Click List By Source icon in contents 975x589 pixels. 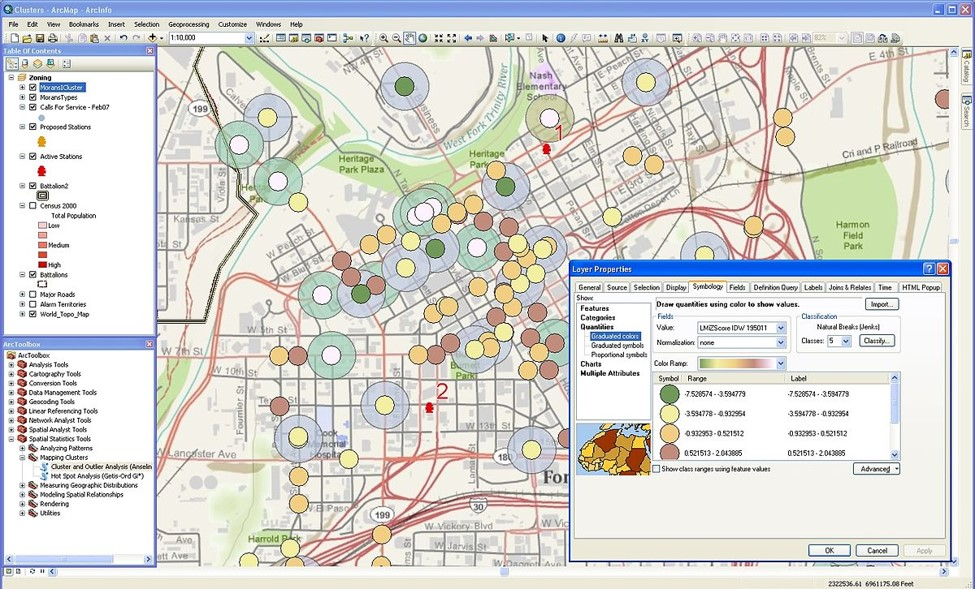pos(25,63)
